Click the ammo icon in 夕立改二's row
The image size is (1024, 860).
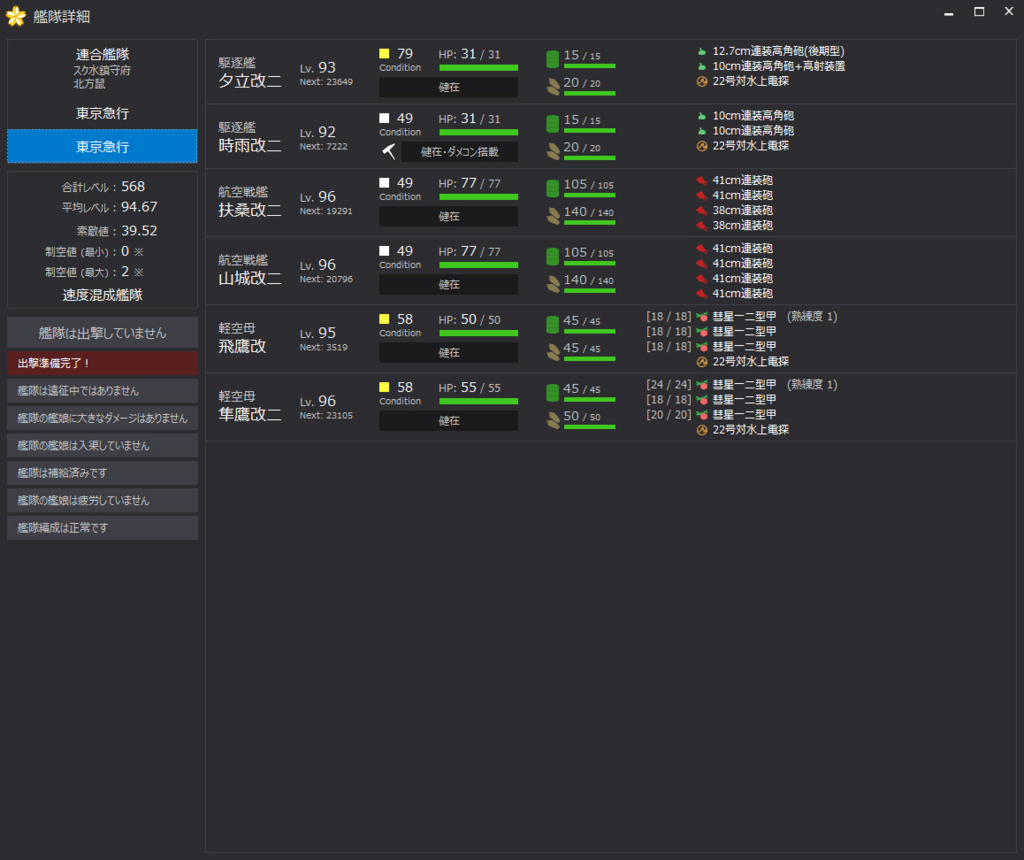pos(553,86)
